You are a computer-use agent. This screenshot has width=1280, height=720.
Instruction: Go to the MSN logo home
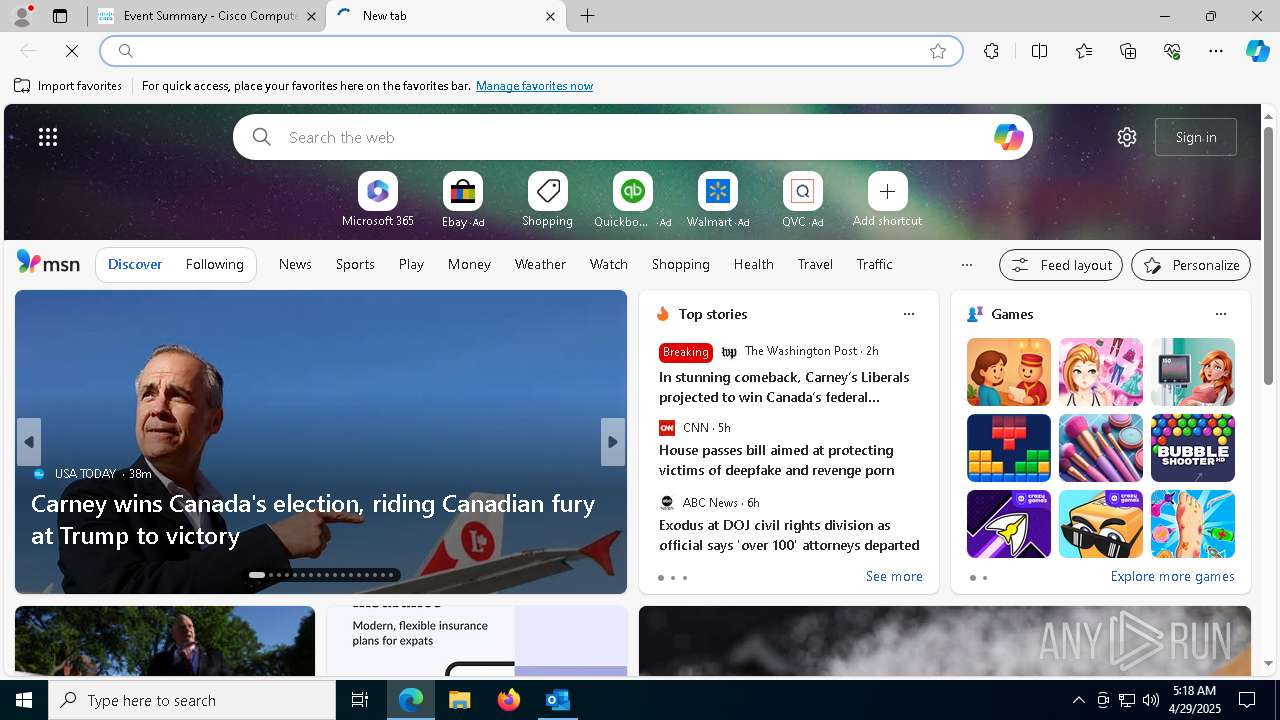coord(48,263)
